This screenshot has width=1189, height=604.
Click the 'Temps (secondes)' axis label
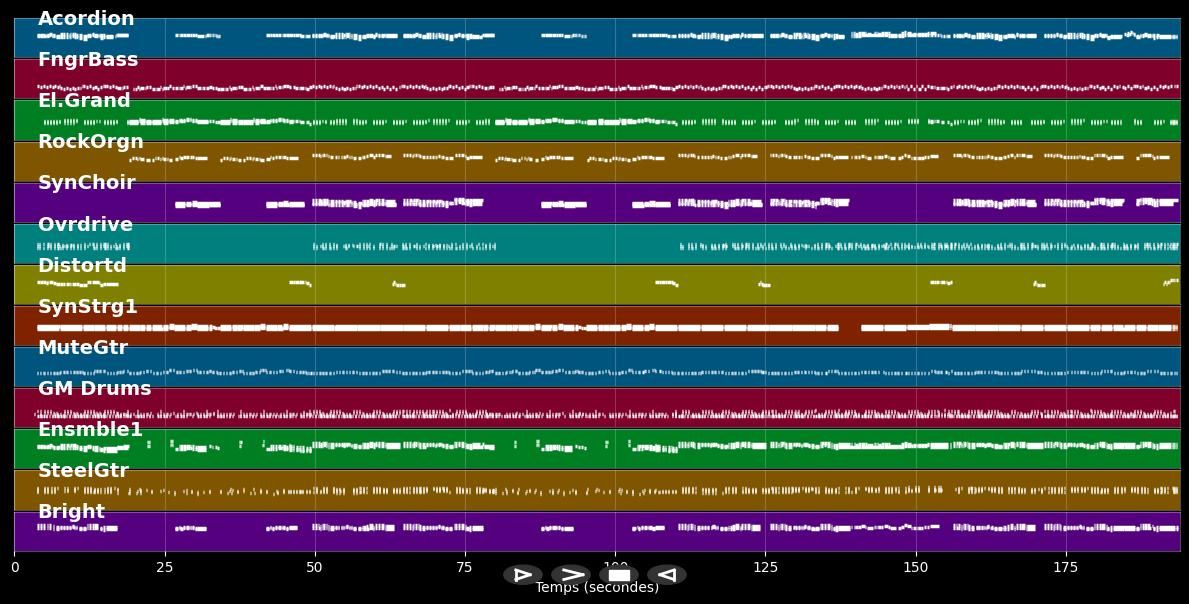[597, 589]
